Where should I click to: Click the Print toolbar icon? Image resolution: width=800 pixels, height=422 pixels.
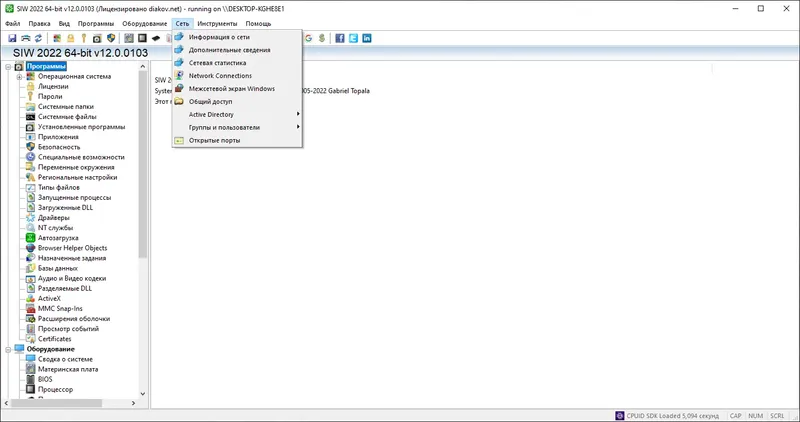coord(26,38)
